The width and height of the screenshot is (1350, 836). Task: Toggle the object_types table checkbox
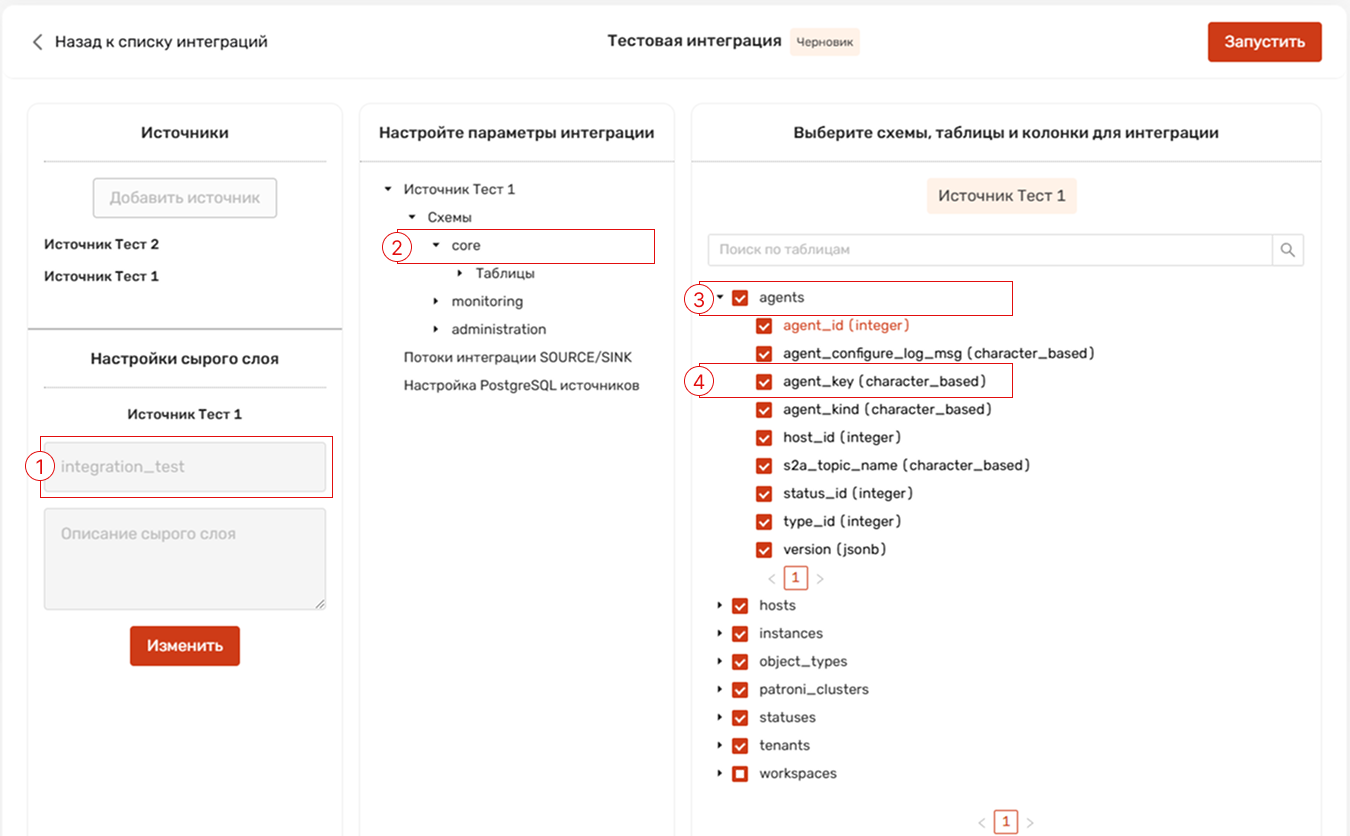pos(740,662)
